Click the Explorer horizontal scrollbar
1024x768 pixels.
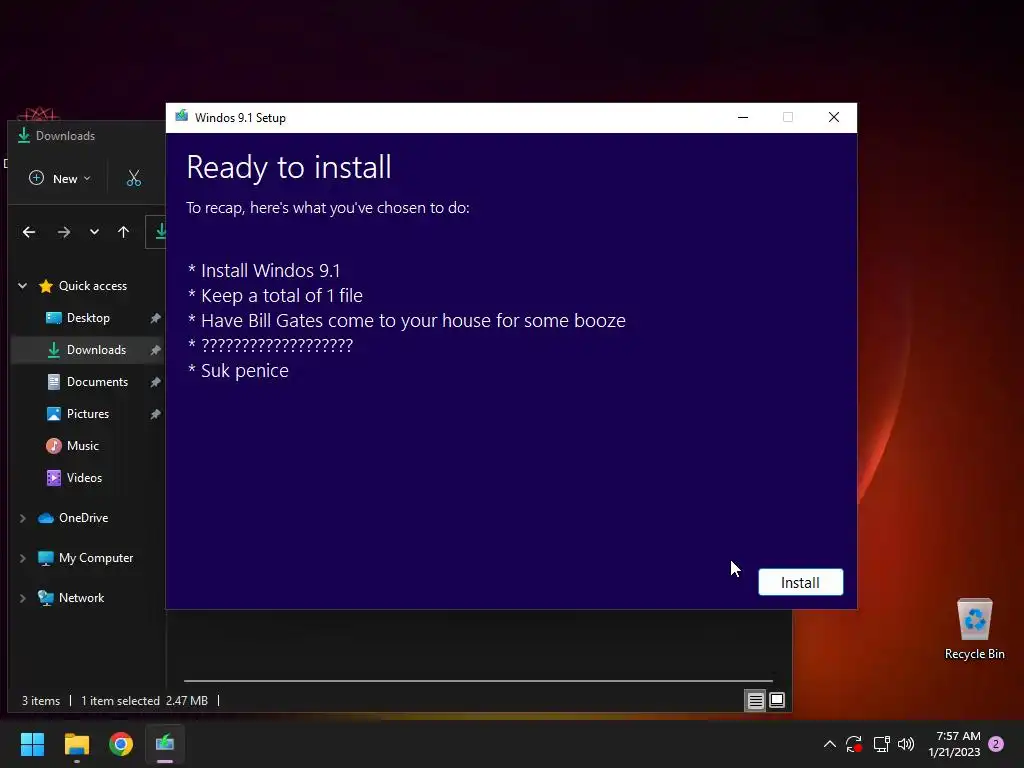tap(478, 680)
